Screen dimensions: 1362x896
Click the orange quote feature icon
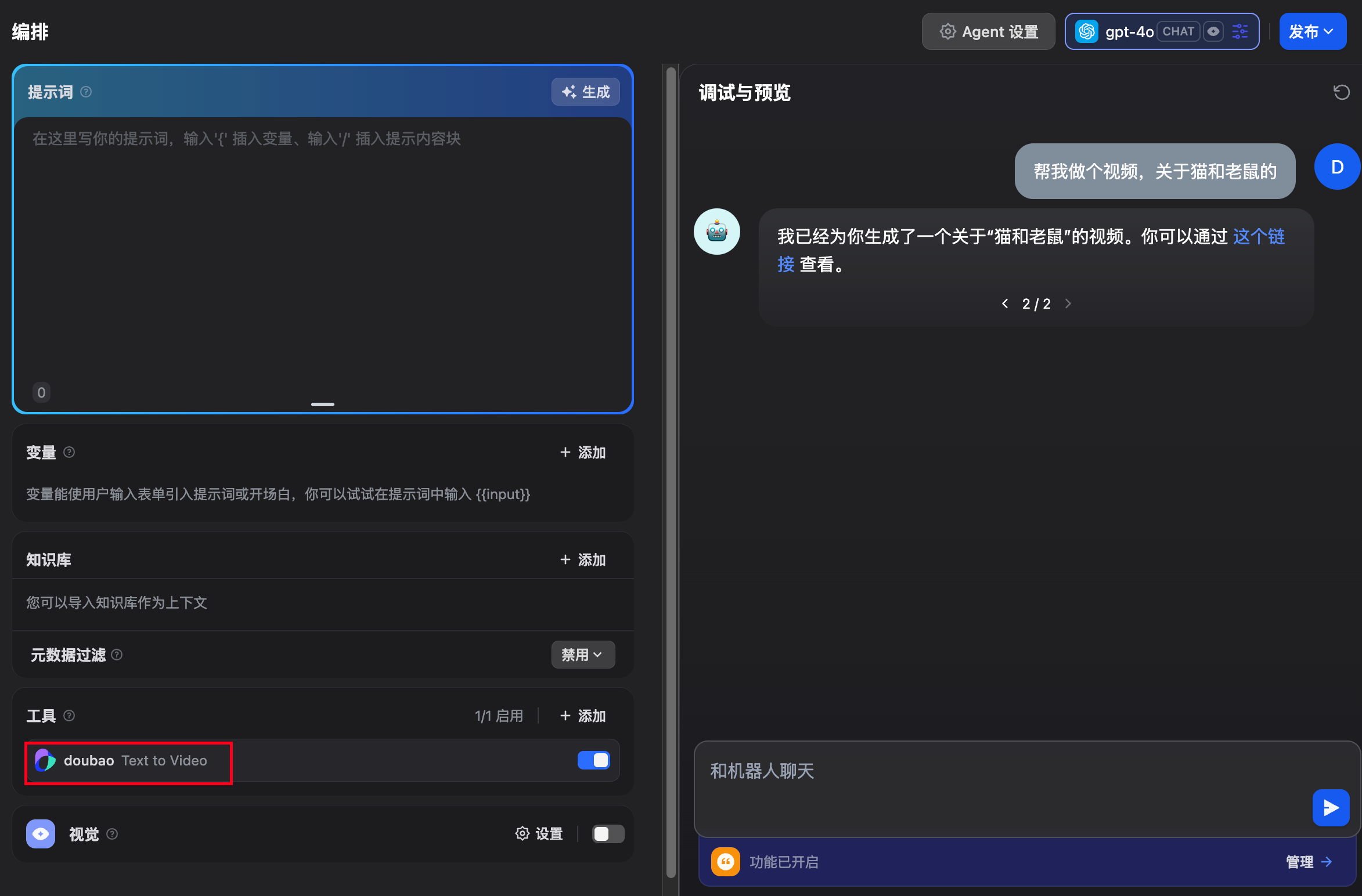click(726, 862)
